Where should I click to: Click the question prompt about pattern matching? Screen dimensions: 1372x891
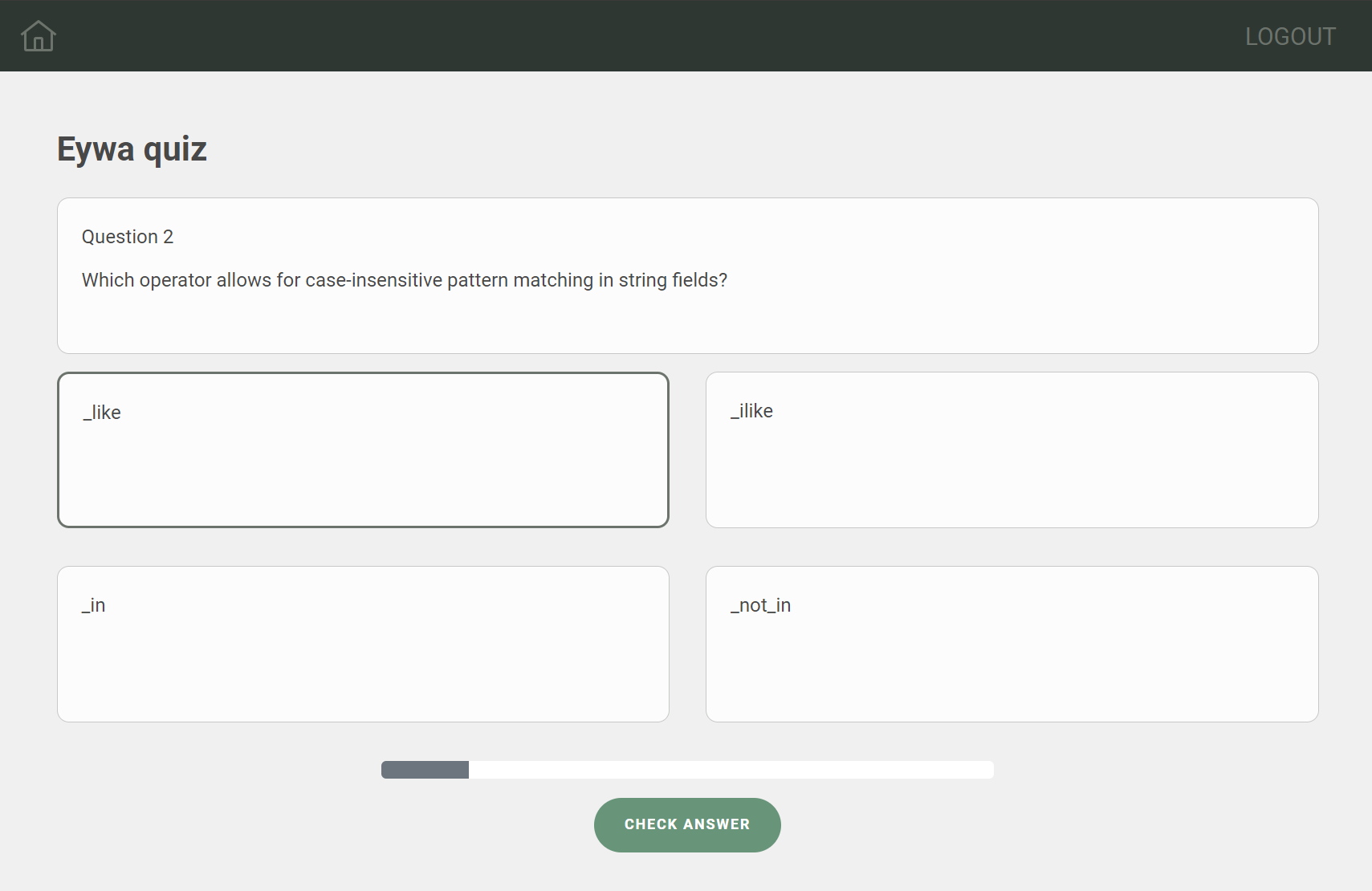(404, 279)
